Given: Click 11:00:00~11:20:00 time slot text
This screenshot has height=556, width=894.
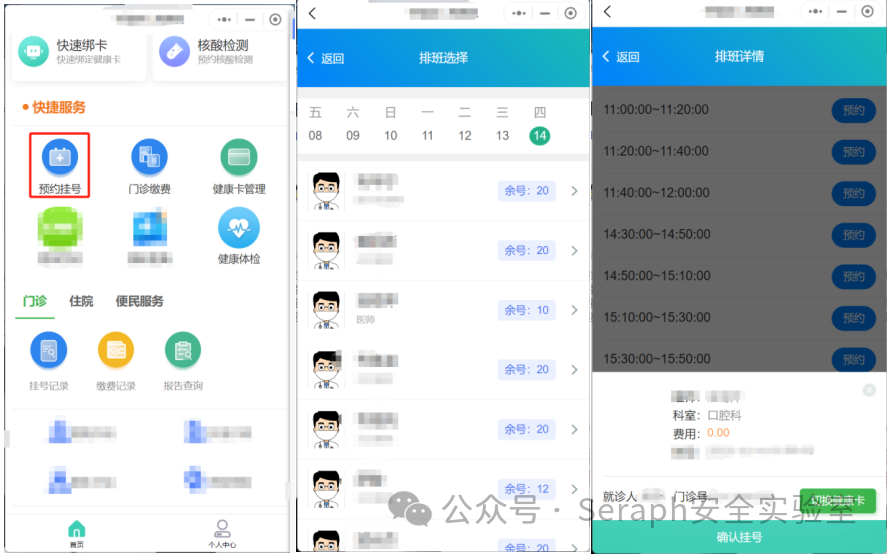Looking at the screenshot, I should [656, 109].
